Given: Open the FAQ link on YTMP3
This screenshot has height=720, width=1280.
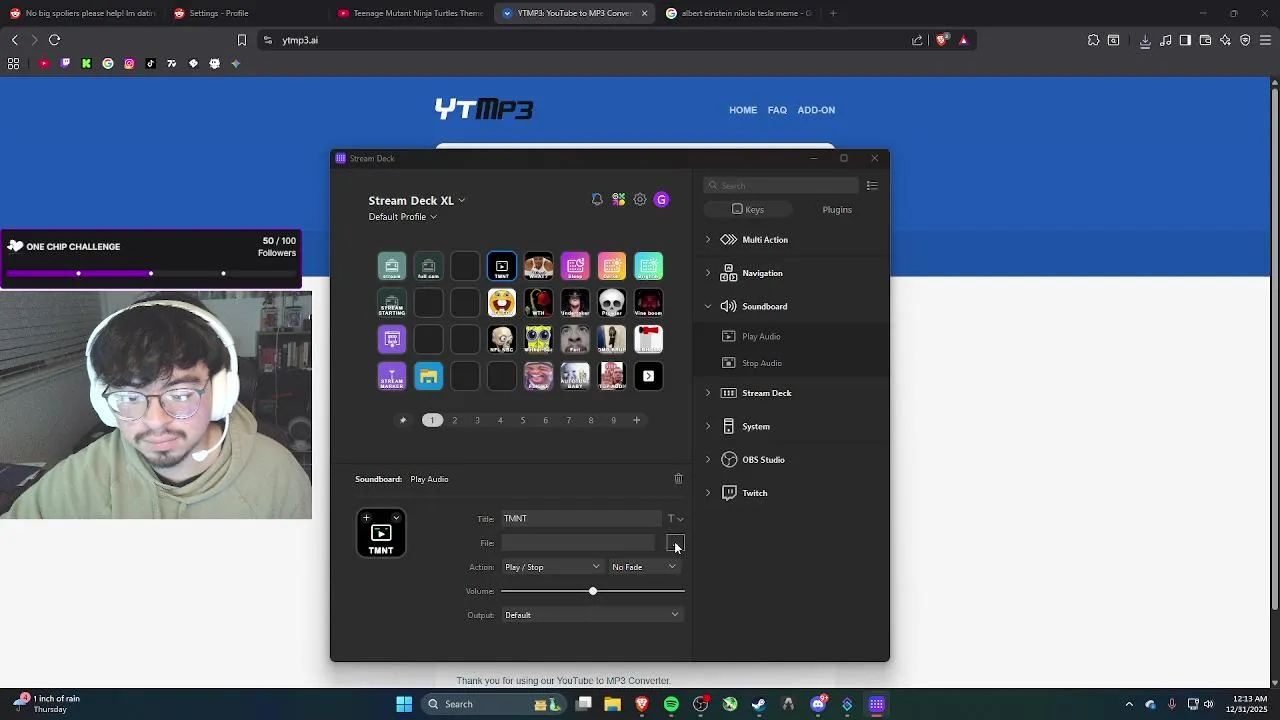Looking at the screenshot, I should (x=777, y=110).
